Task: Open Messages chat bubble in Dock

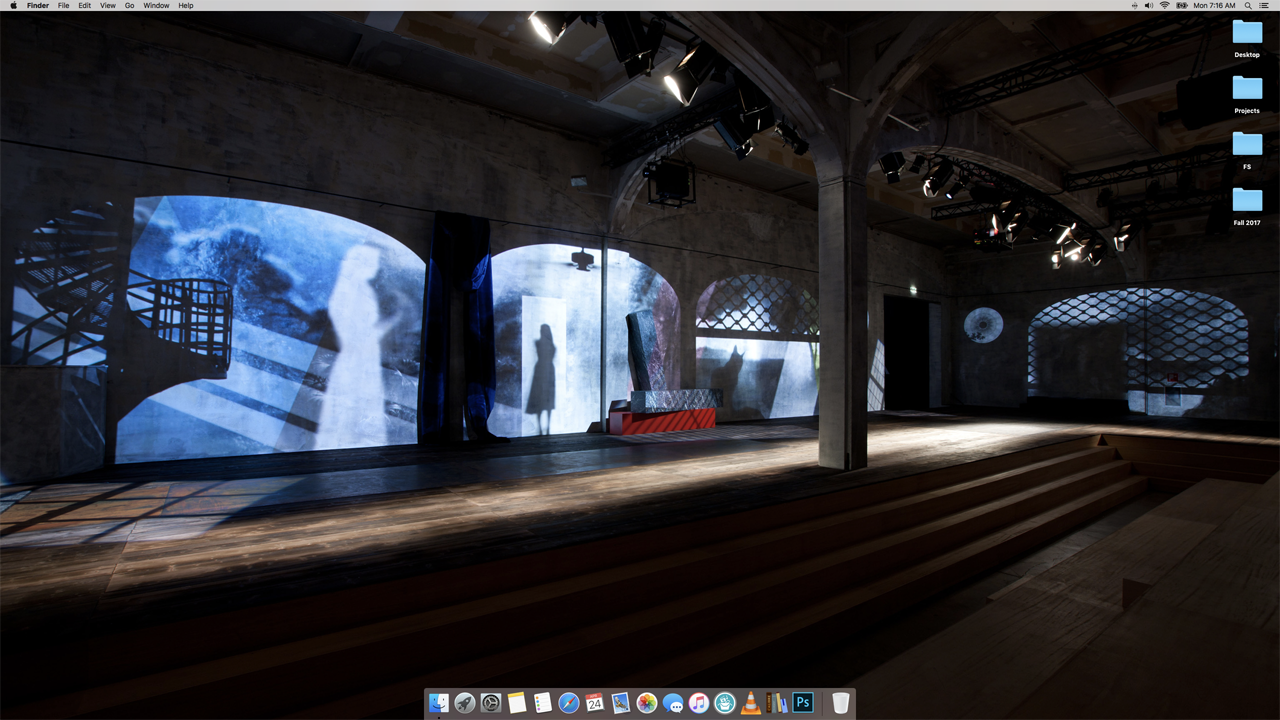Action: 672,703
